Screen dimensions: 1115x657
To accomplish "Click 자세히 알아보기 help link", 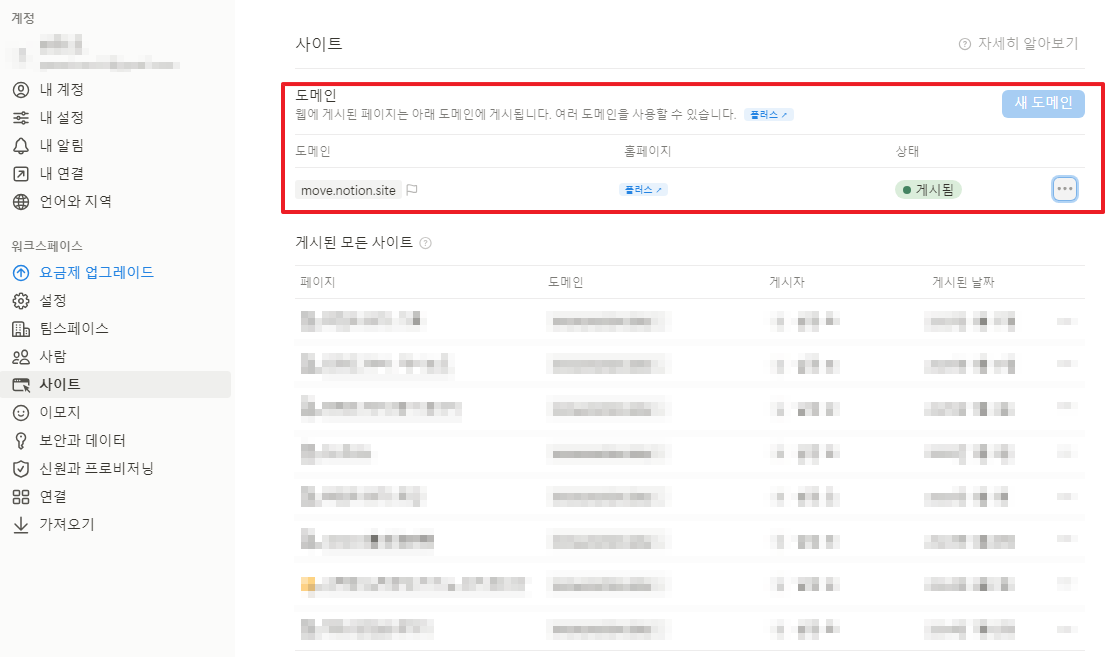I will pyautogui.click(x=1028, y=43).
